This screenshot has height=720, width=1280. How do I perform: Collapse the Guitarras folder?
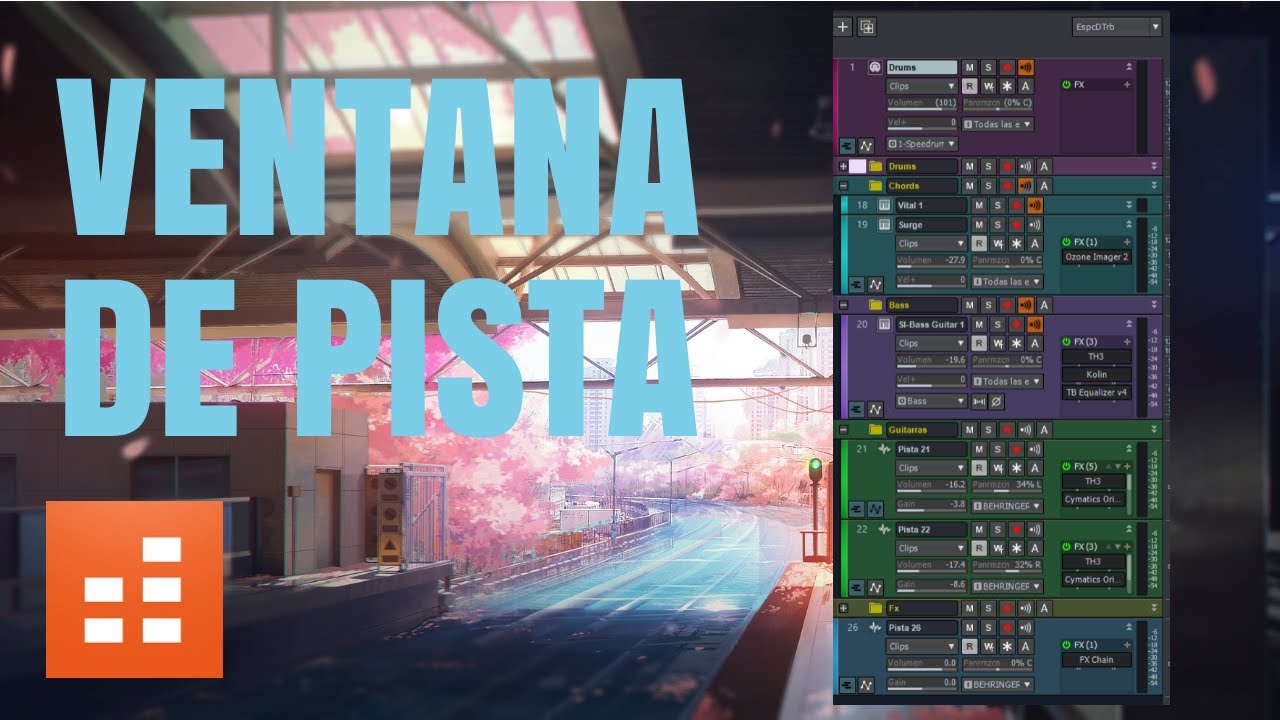(843, 430)
